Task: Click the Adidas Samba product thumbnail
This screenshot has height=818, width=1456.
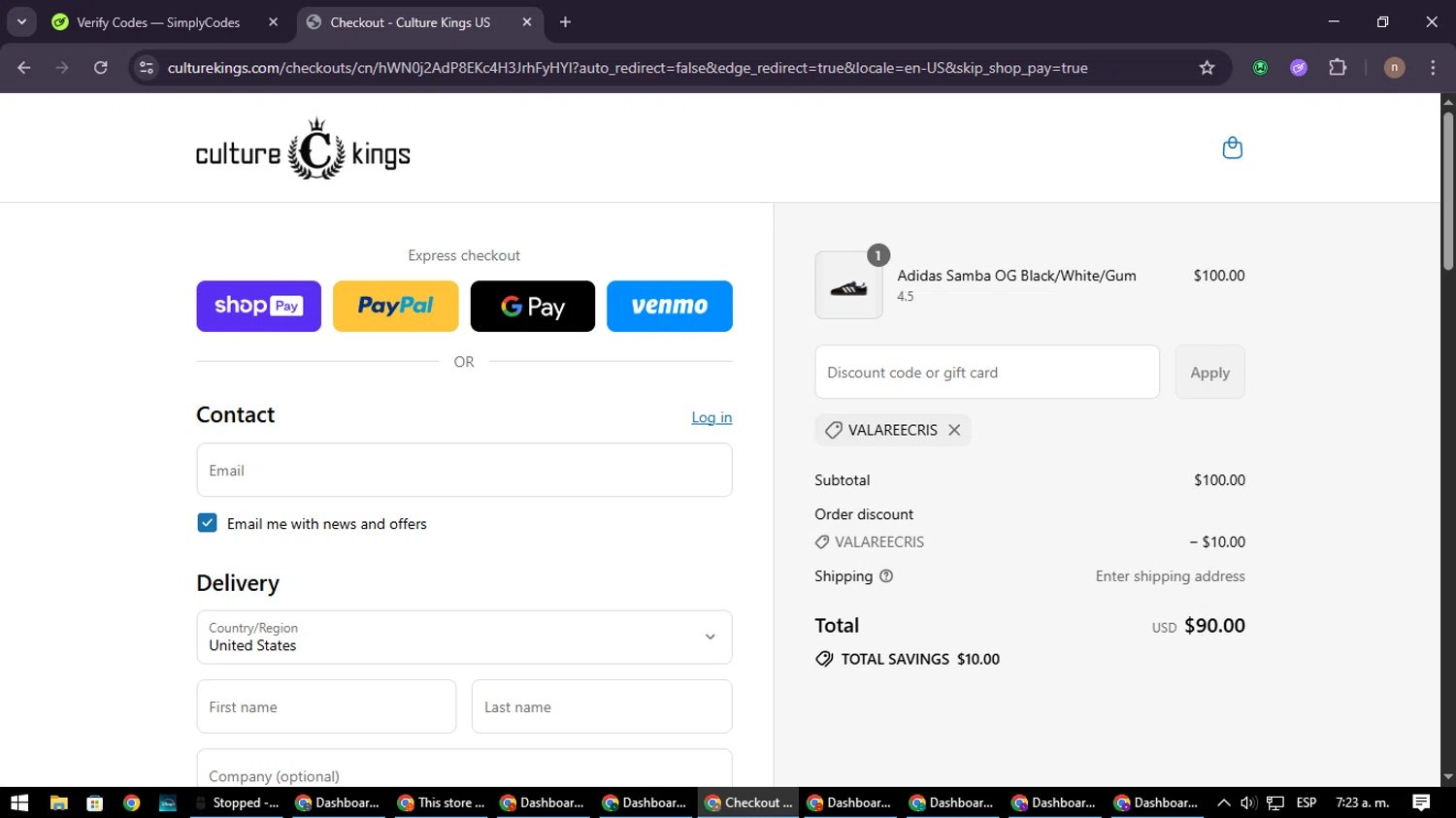Action: point(848,285)
